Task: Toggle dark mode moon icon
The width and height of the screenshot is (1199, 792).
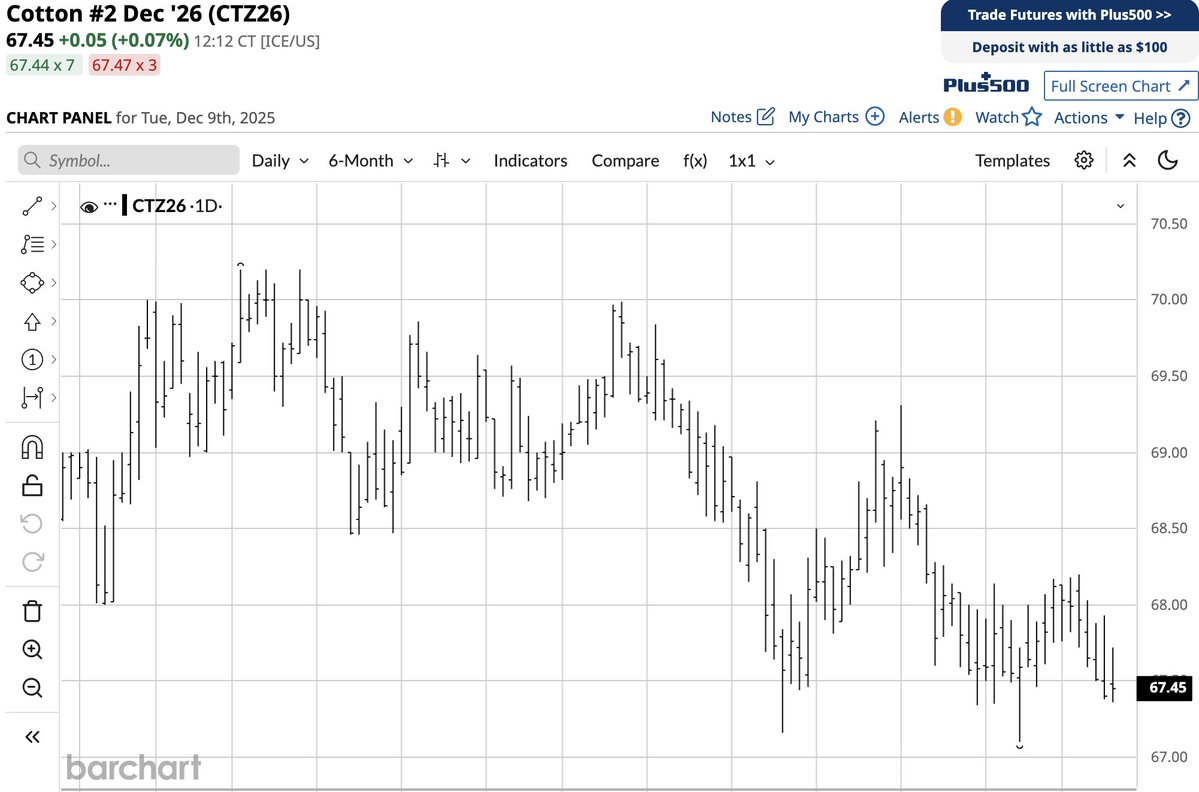Action: [x=1168, y=161]
